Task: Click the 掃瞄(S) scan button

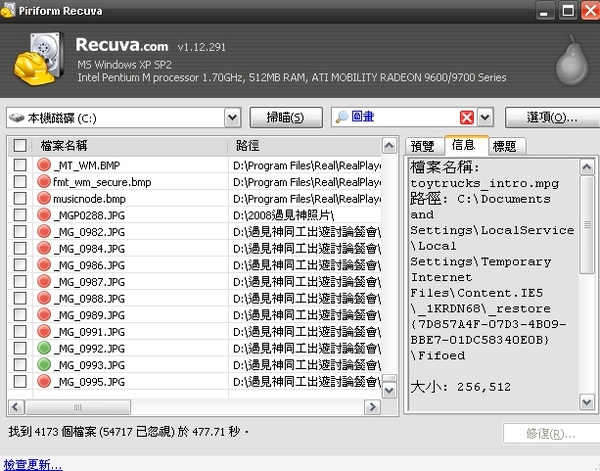Action: 286,117
